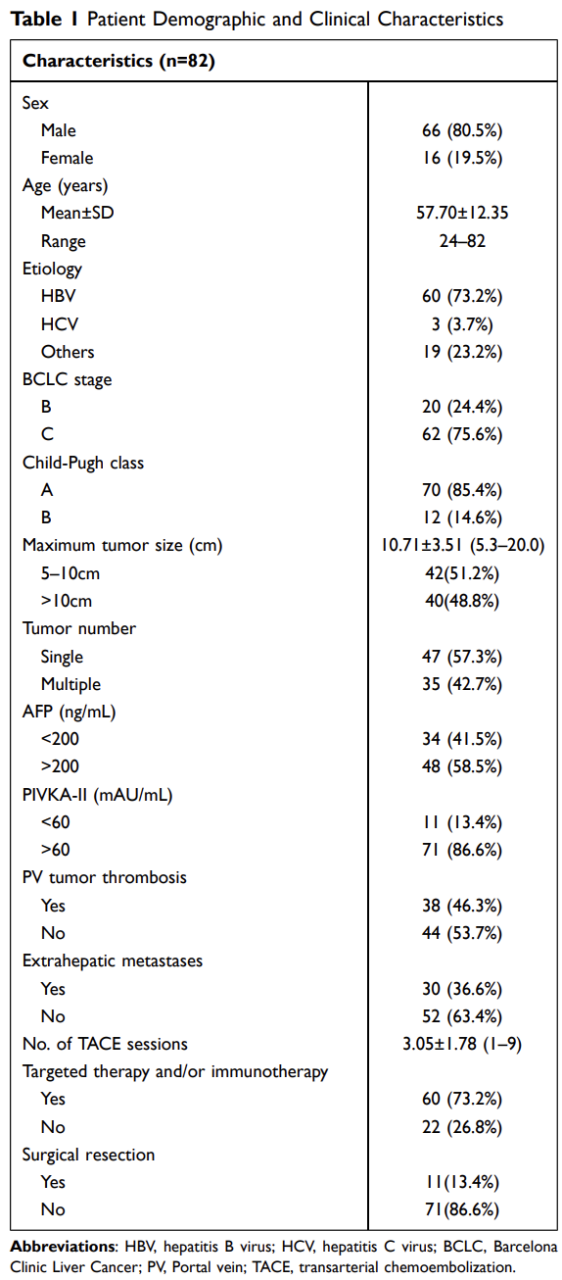Click the 'Child-Pugh class' heading
Screen dimensions: 562x1280
click(x=80, y=462)
